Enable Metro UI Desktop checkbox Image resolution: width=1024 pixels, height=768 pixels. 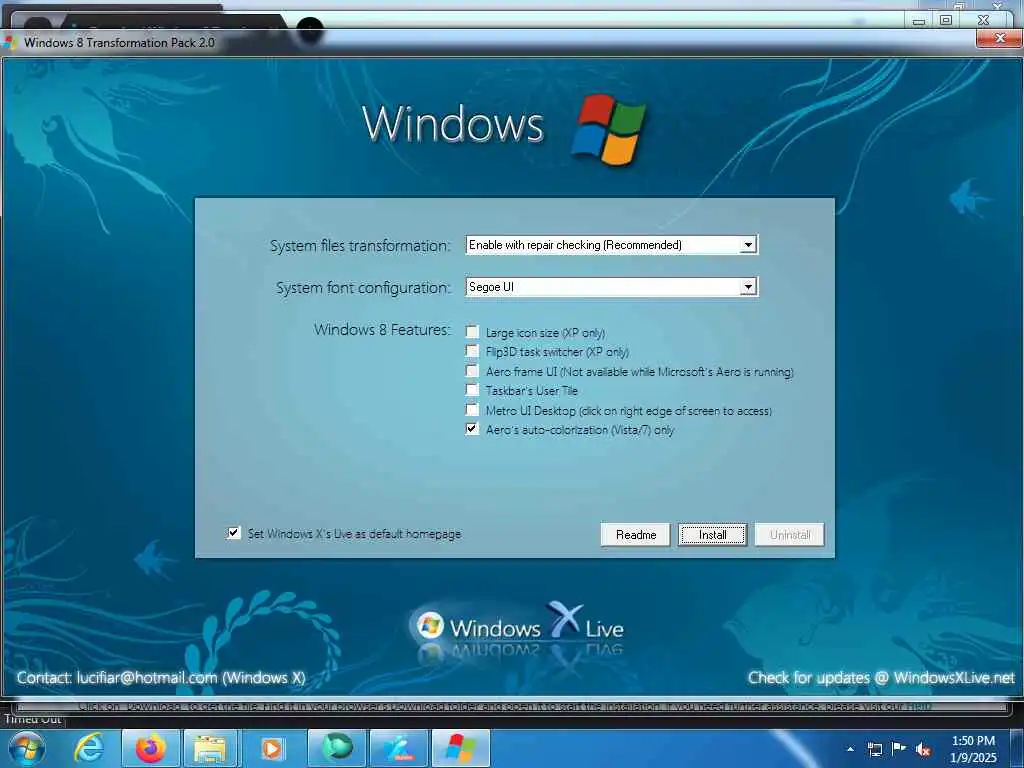(x=472, y=409)
